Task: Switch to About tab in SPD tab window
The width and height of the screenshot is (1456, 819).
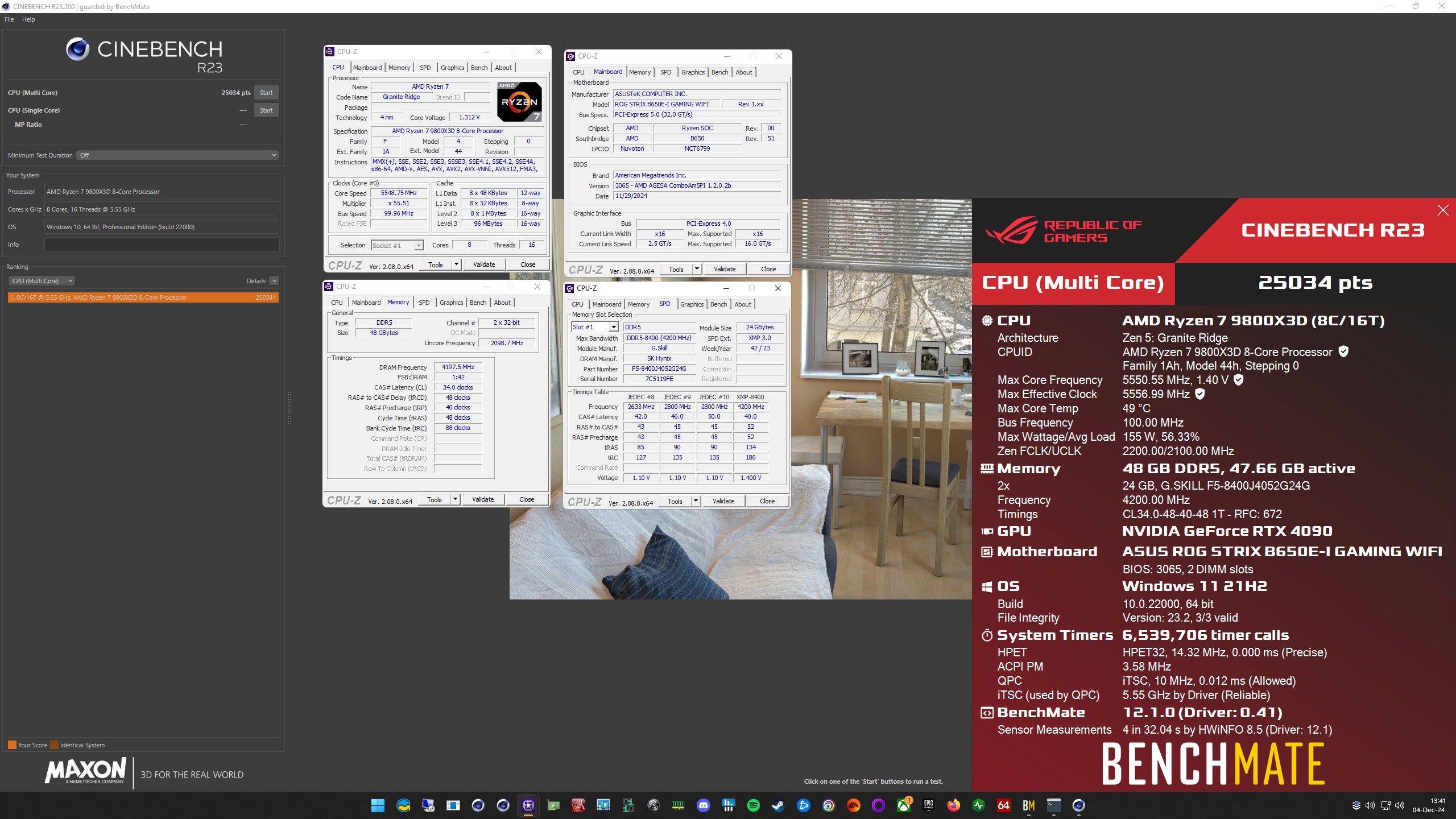Action: [743, 304]
